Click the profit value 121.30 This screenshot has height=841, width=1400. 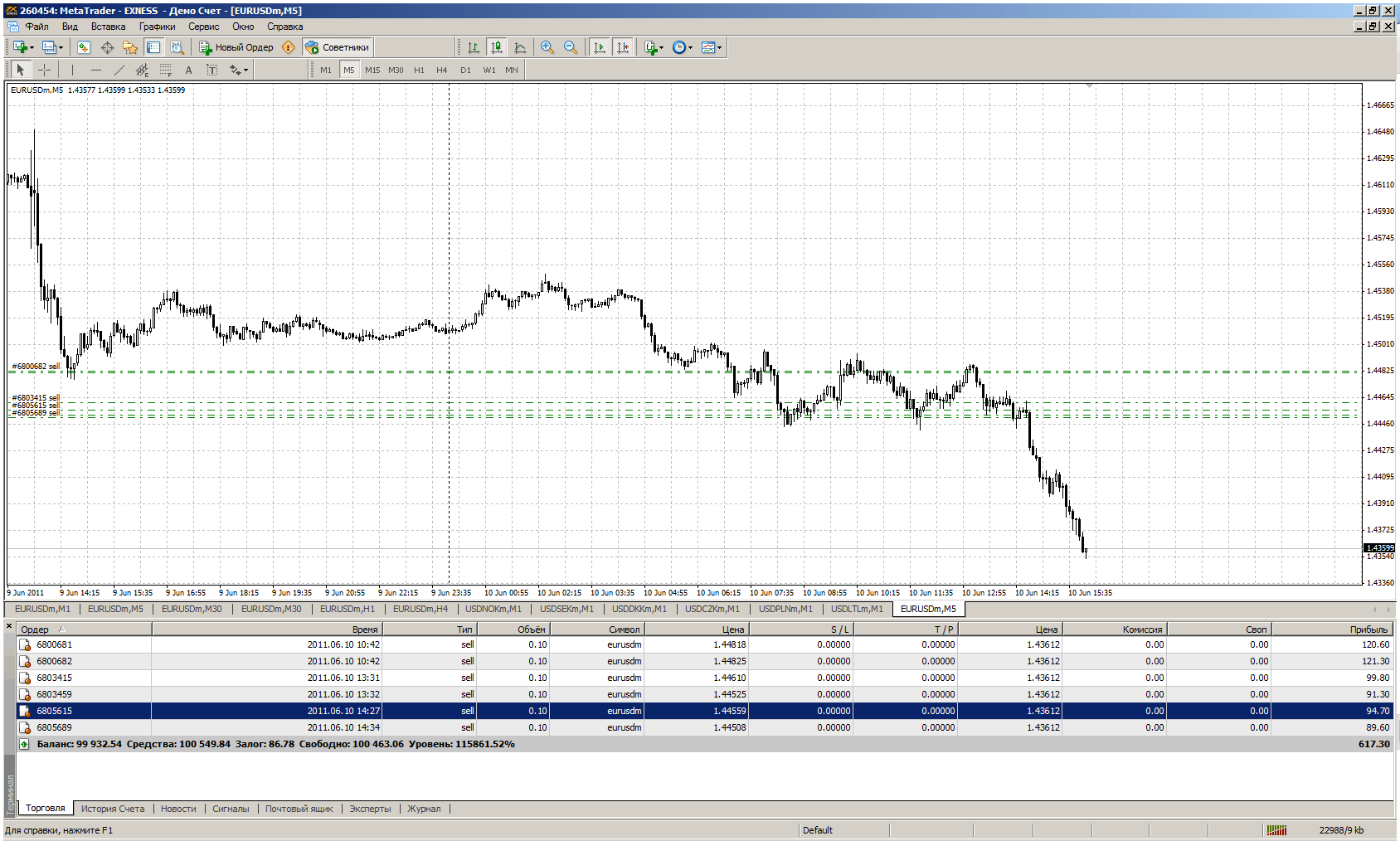tap(1375, 661)
